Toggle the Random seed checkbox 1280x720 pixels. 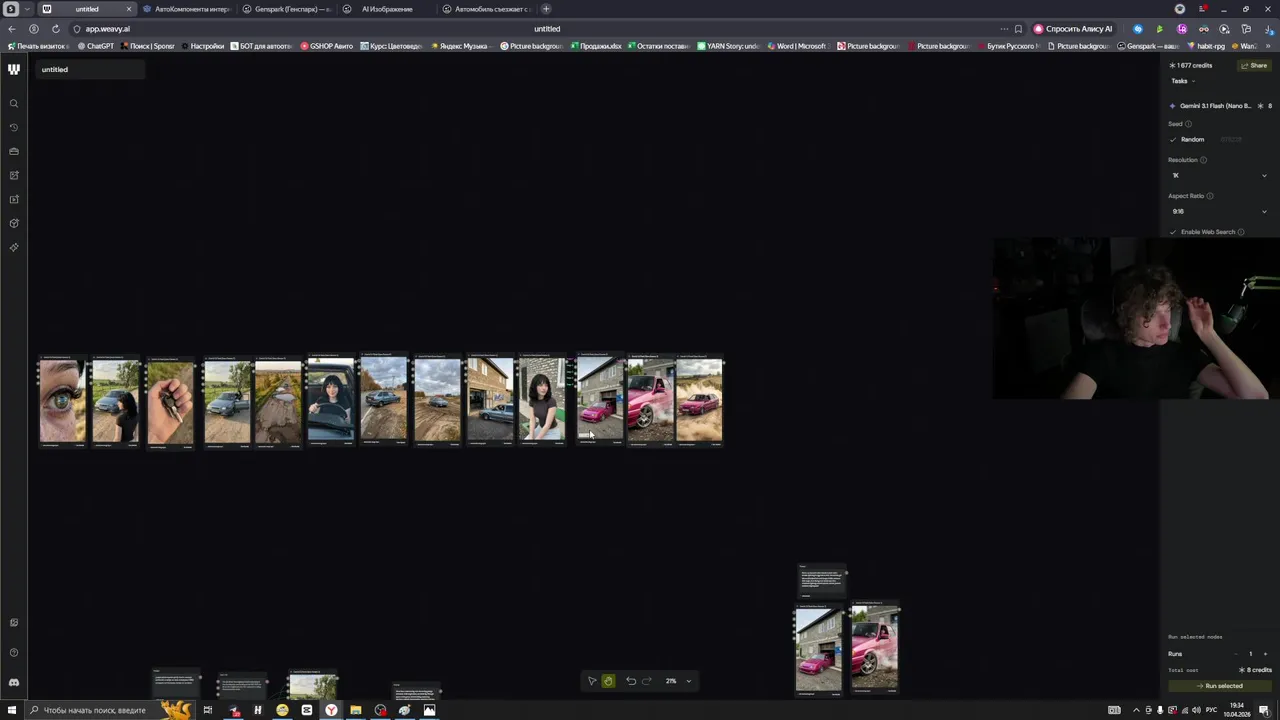[x=1173, y=140]
